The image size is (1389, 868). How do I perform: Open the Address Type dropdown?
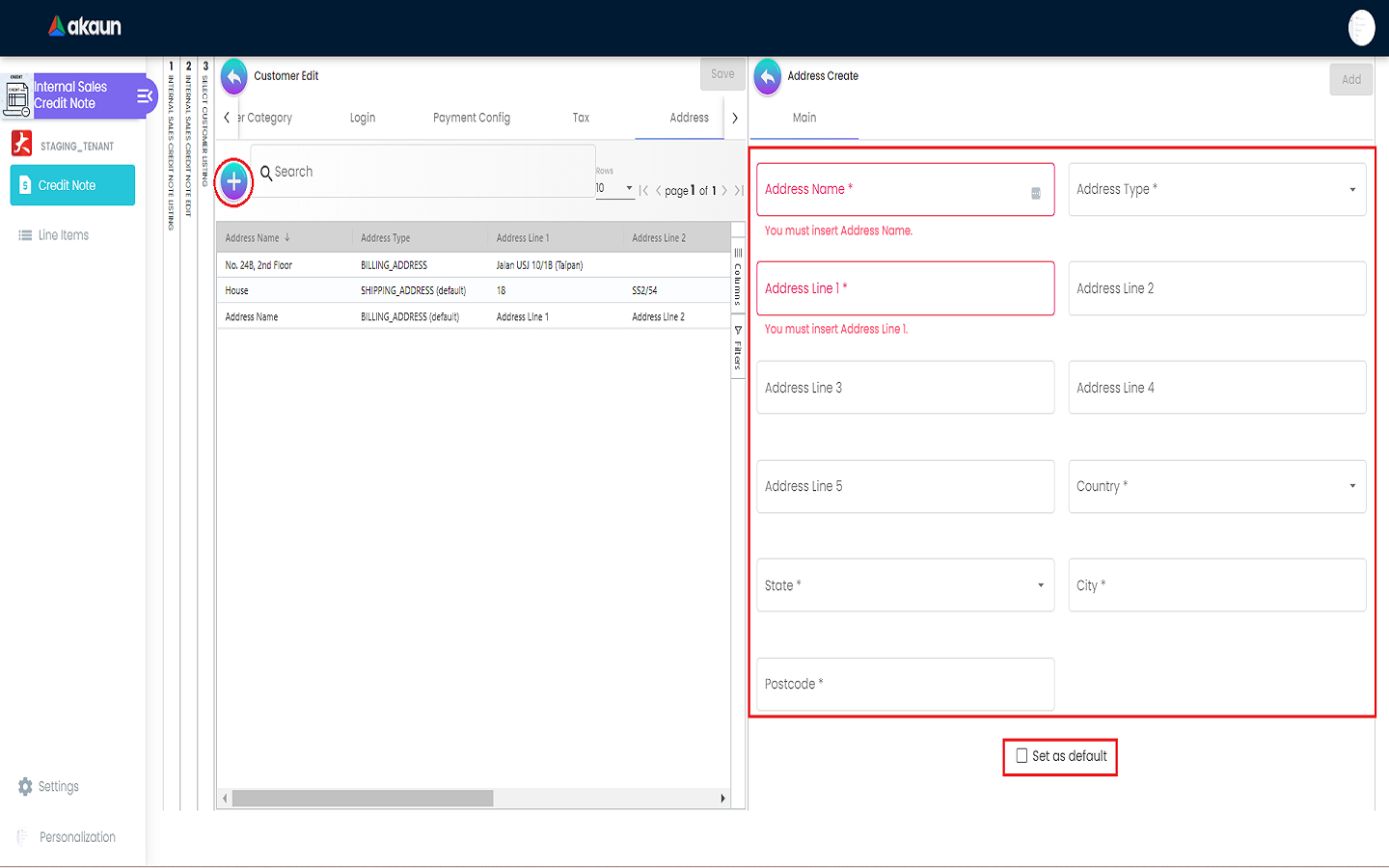click(x=1216, y=190)
